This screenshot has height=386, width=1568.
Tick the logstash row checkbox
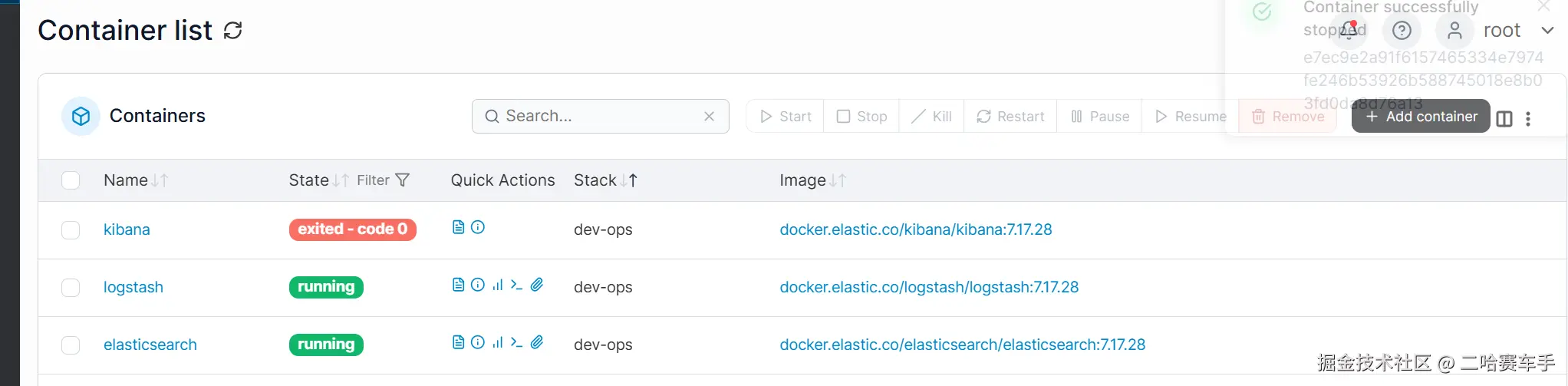pyautogui.click(x=71, y=288)
